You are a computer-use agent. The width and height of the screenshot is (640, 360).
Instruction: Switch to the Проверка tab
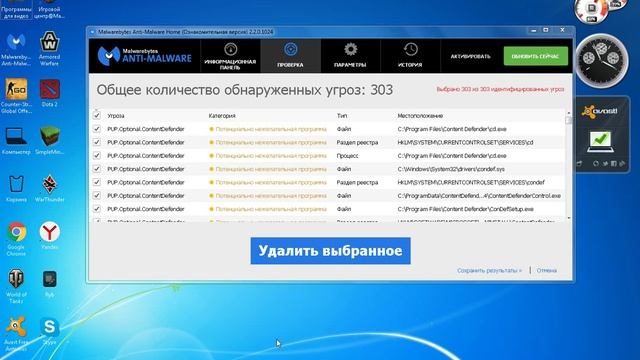tap(290, 56)
